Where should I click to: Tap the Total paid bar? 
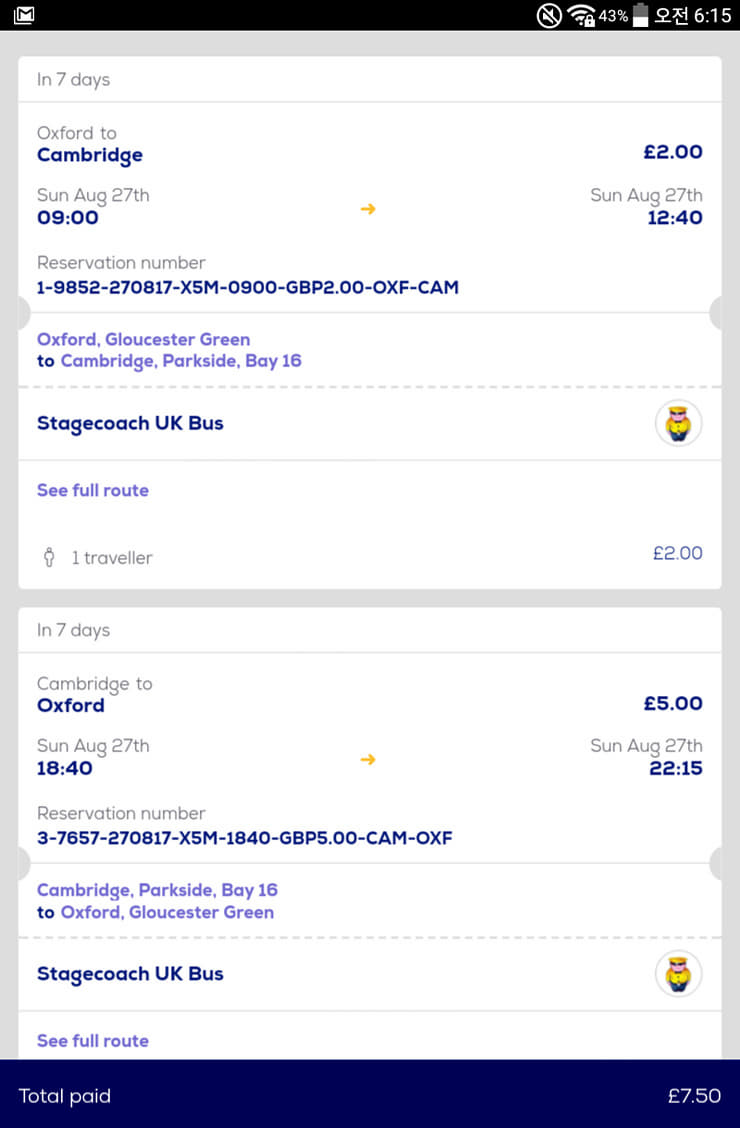[370, 1095]
